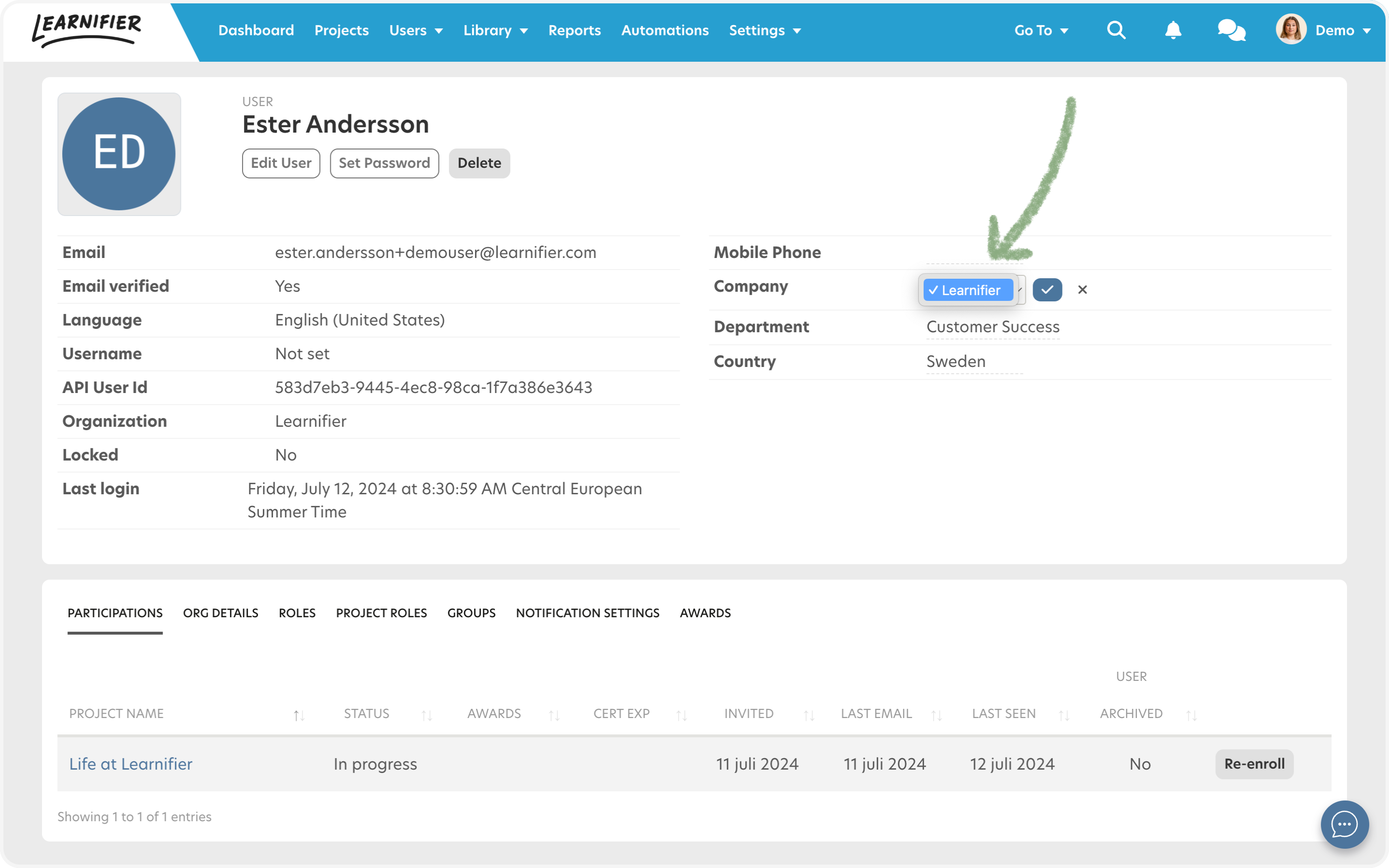This screenshot has height=868, width=1389.
Task: Open the Life at Learnifier project link
Action: 130,764
